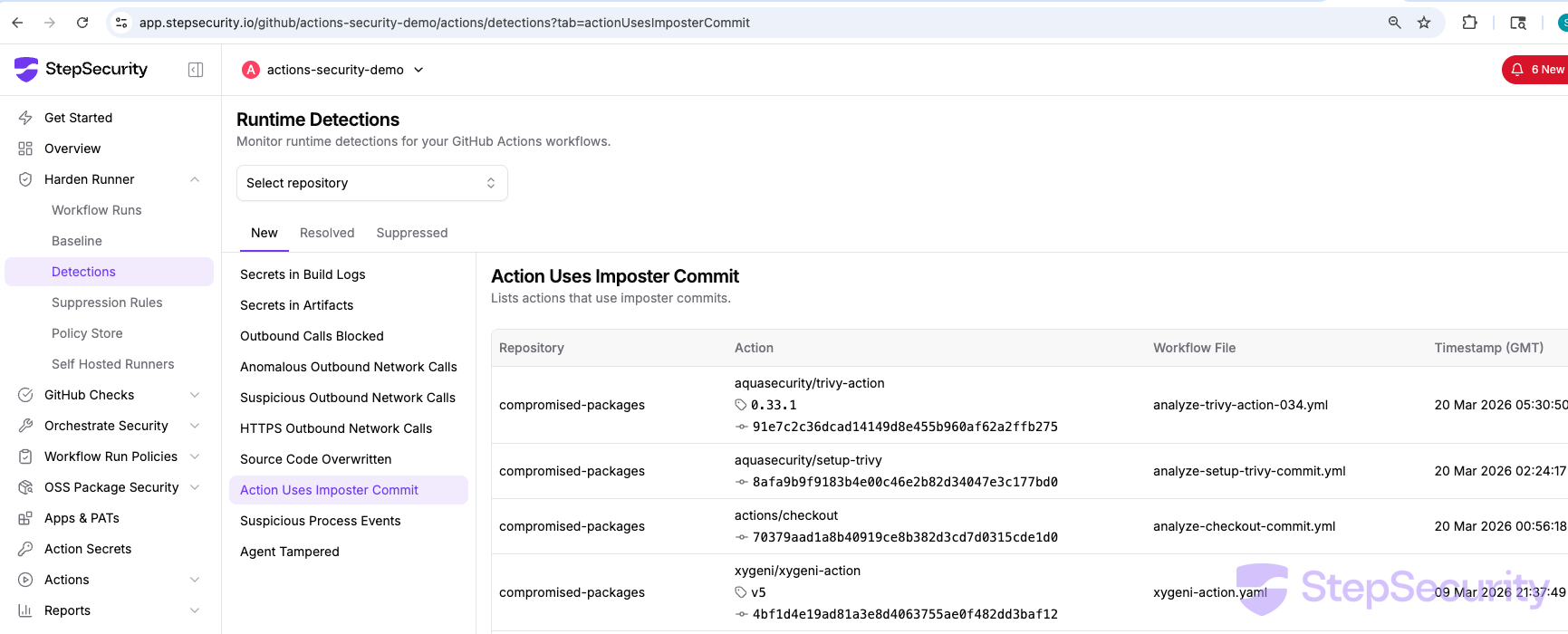Click the Orchestrate Security wrench icon
The height and width of the screenshot is (634, 1568).
coord(25,426)
